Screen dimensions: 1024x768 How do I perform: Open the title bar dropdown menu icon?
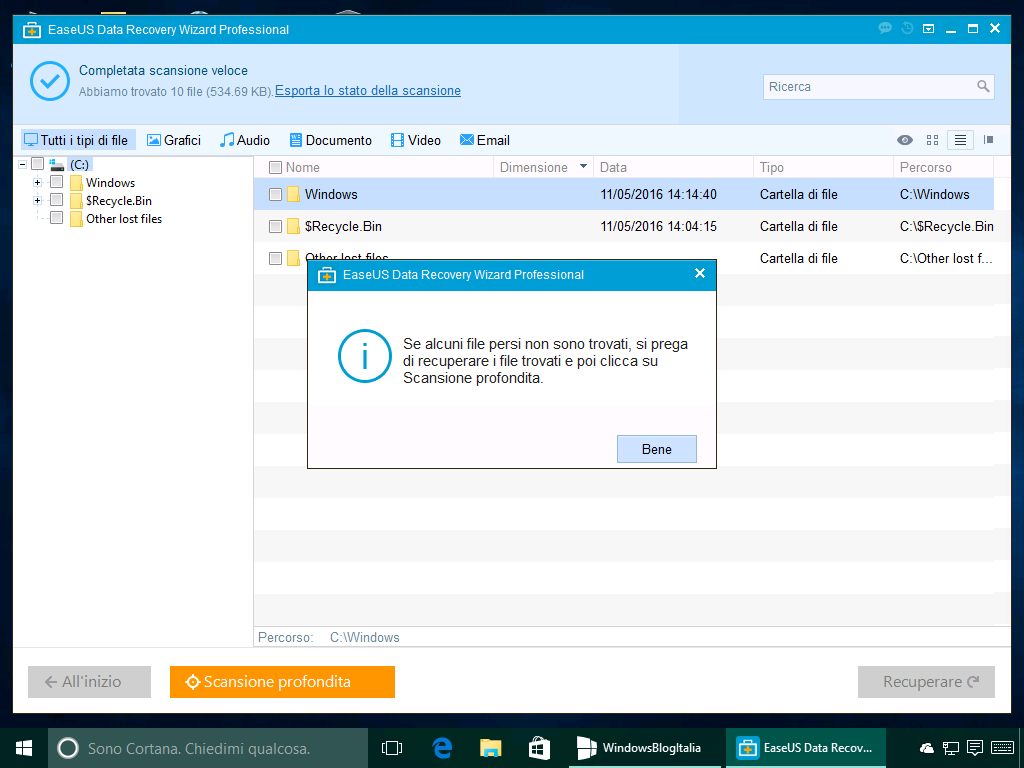click(x=929, y=29)
